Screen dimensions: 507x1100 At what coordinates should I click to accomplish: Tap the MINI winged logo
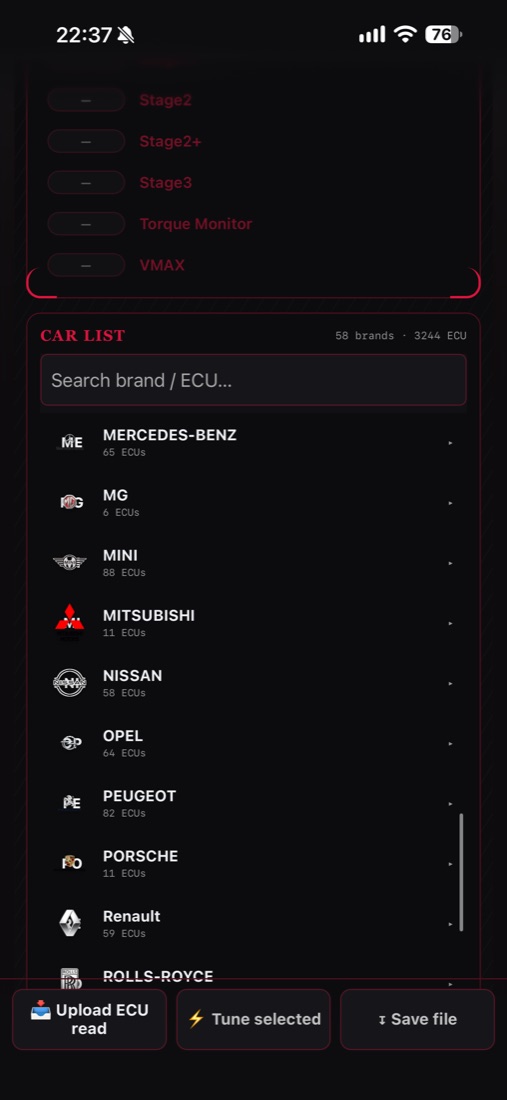70,563
